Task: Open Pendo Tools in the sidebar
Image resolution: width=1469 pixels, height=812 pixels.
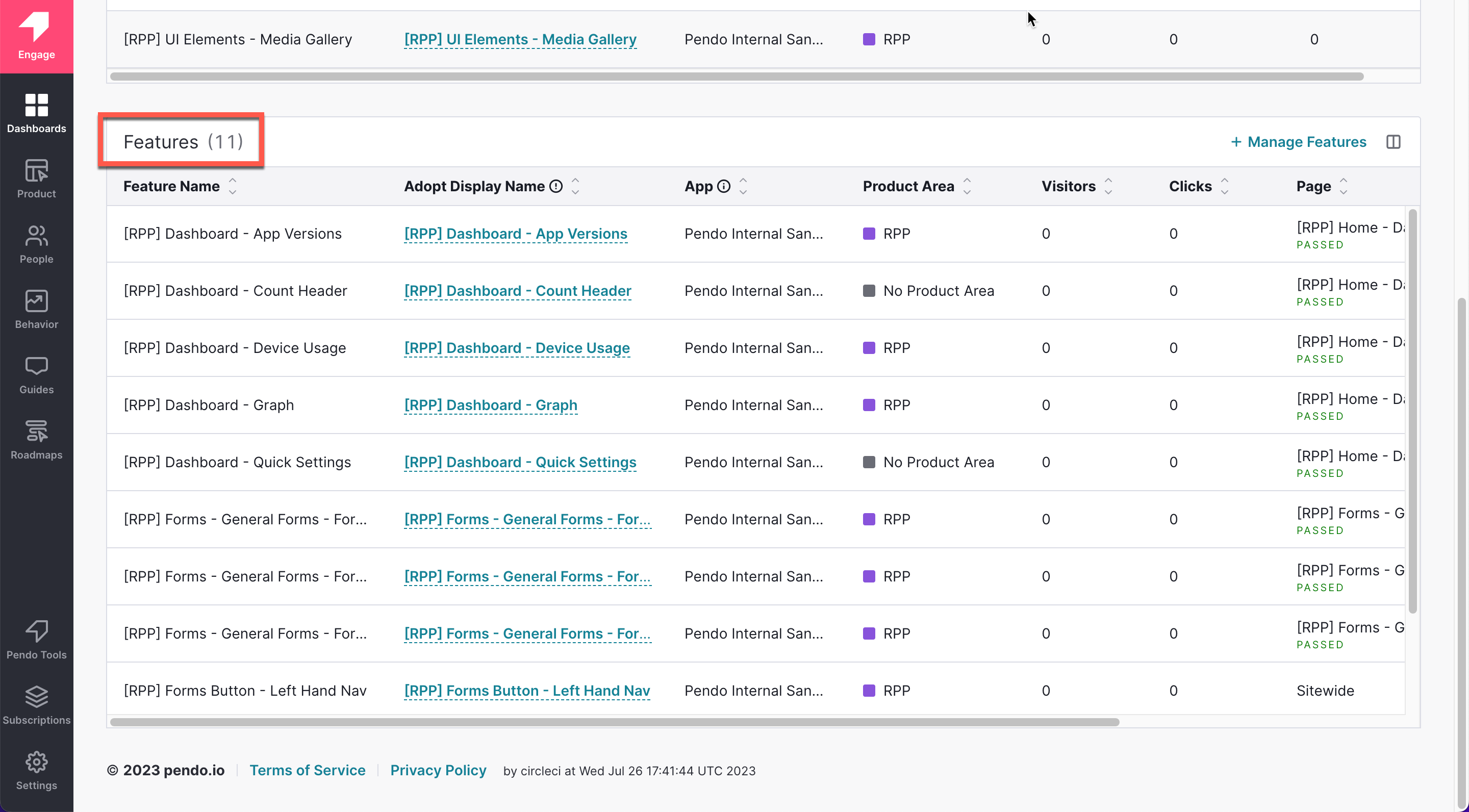Action: point(37,639)
